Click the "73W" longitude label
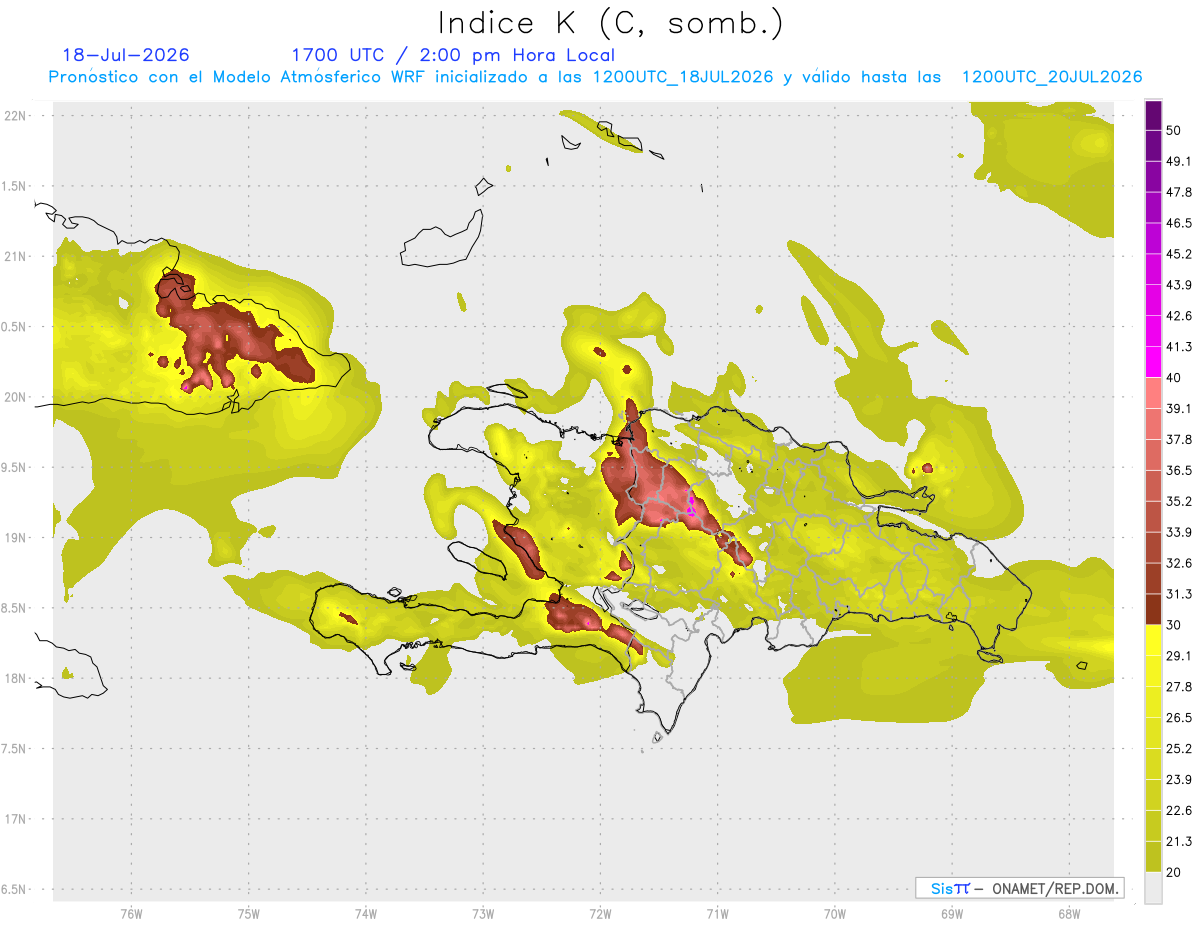The image size is (1200, 927). coord(483,913)
